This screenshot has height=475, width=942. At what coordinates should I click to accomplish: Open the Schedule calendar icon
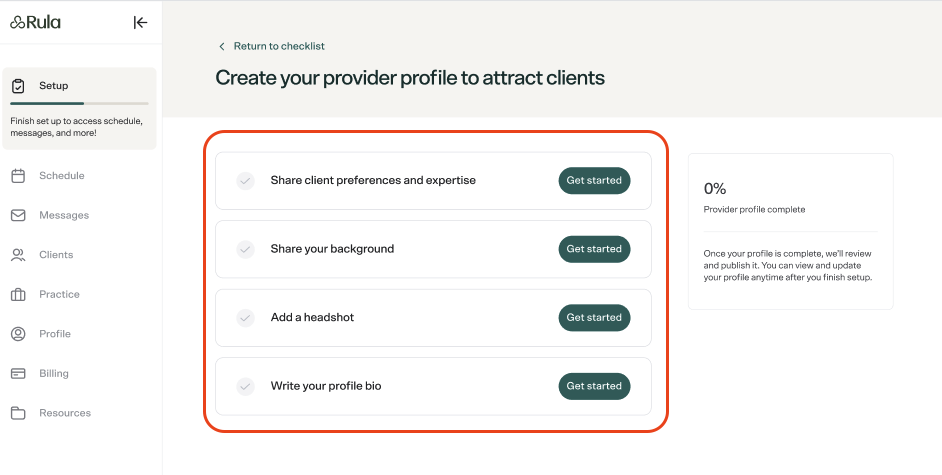pos(19,176)
